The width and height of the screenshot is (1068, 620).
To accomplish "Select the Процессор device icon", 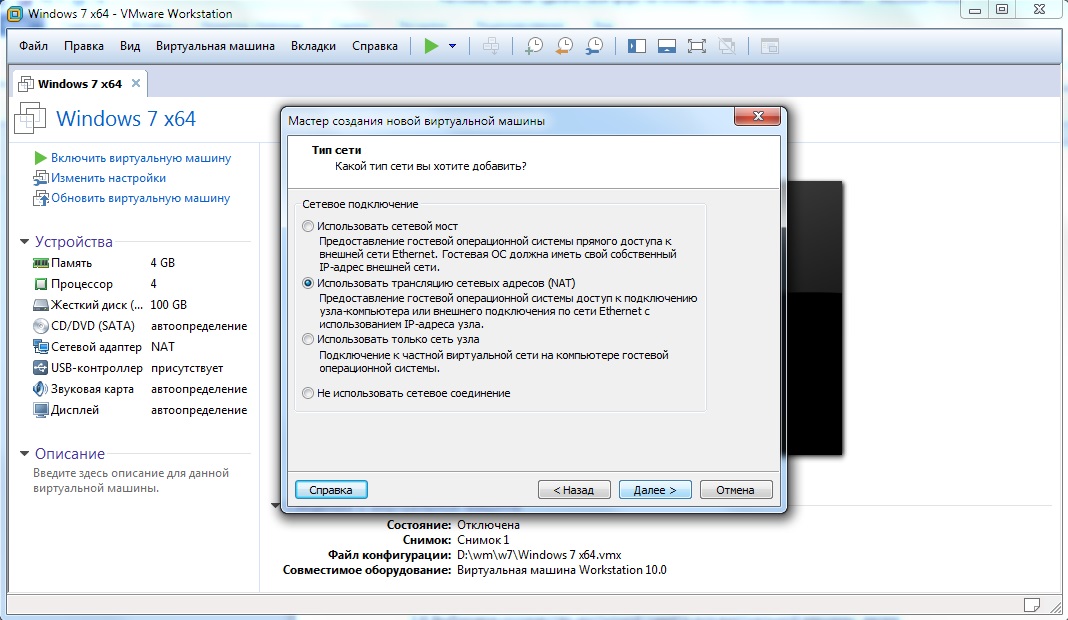I will (x=41, y=284).
